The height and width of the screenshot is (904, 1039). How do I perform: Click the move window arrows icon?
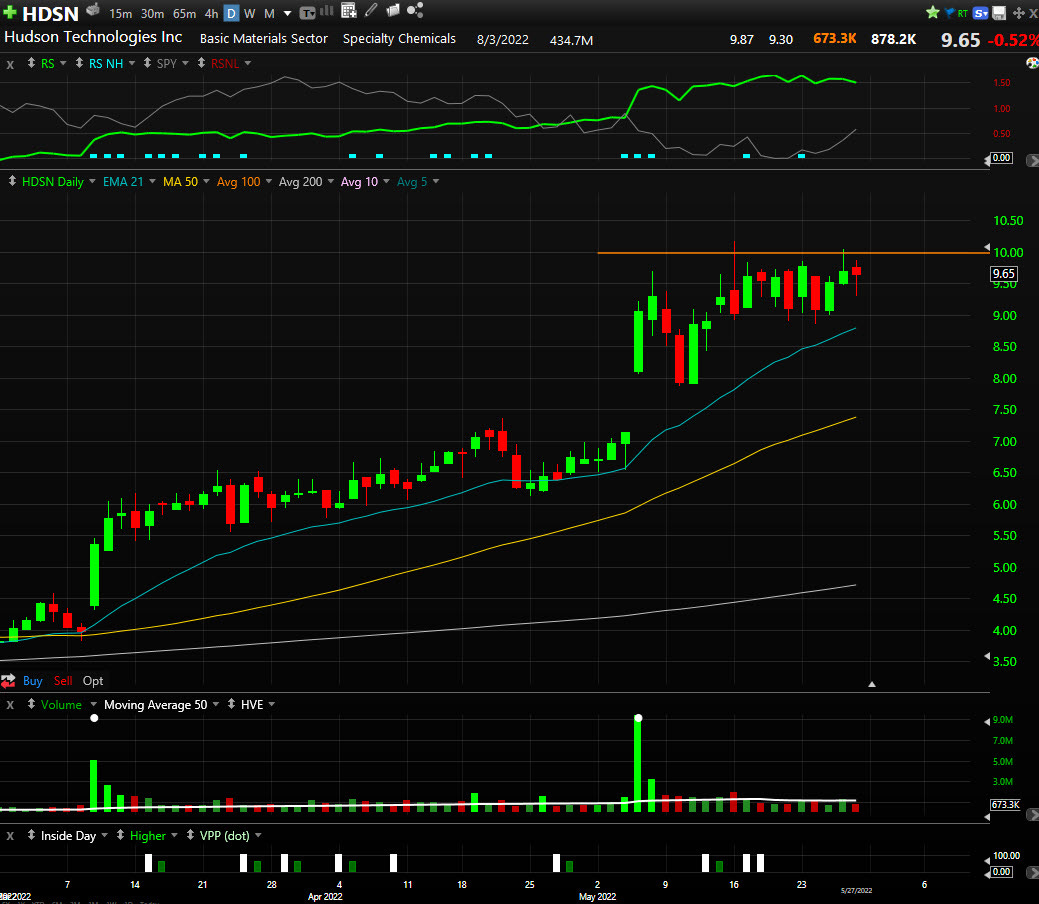[1018, 13]
